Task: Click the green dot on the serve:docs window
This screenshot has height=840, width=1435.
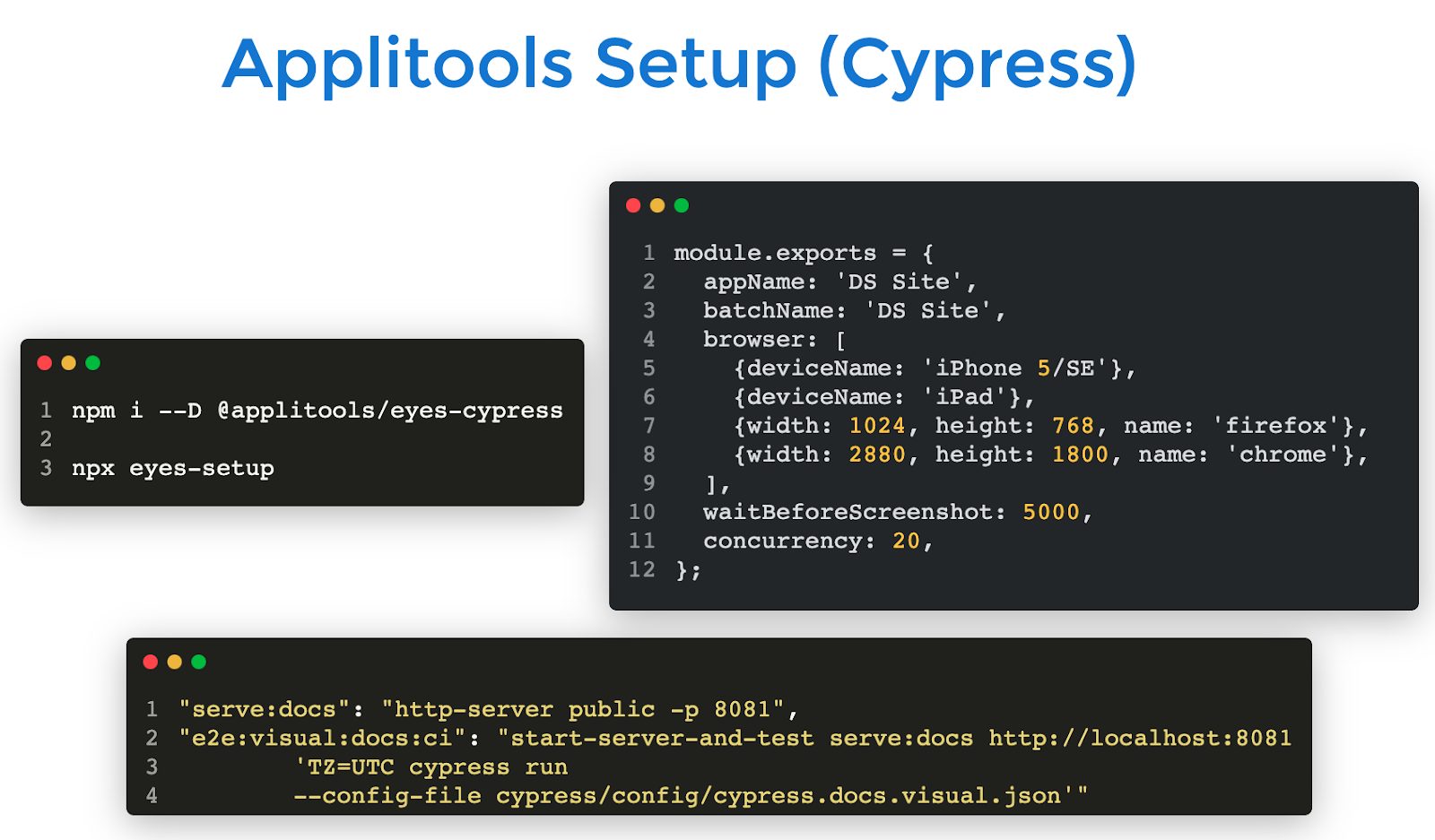Action: pos(199,662)
